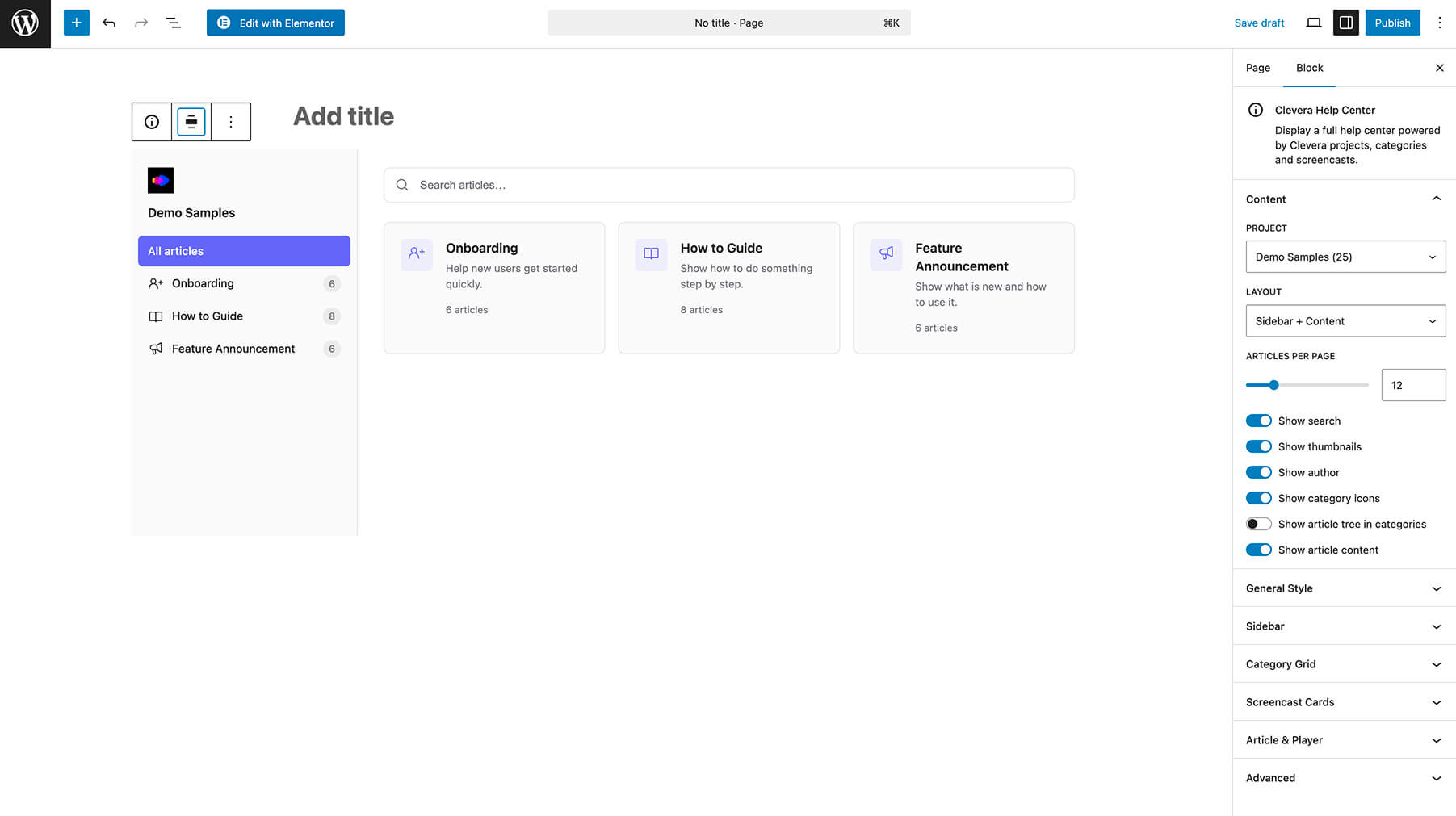Click the WordPress logo icon
The width and height of the screenshot is (1456, 816).
pos(25,23)
